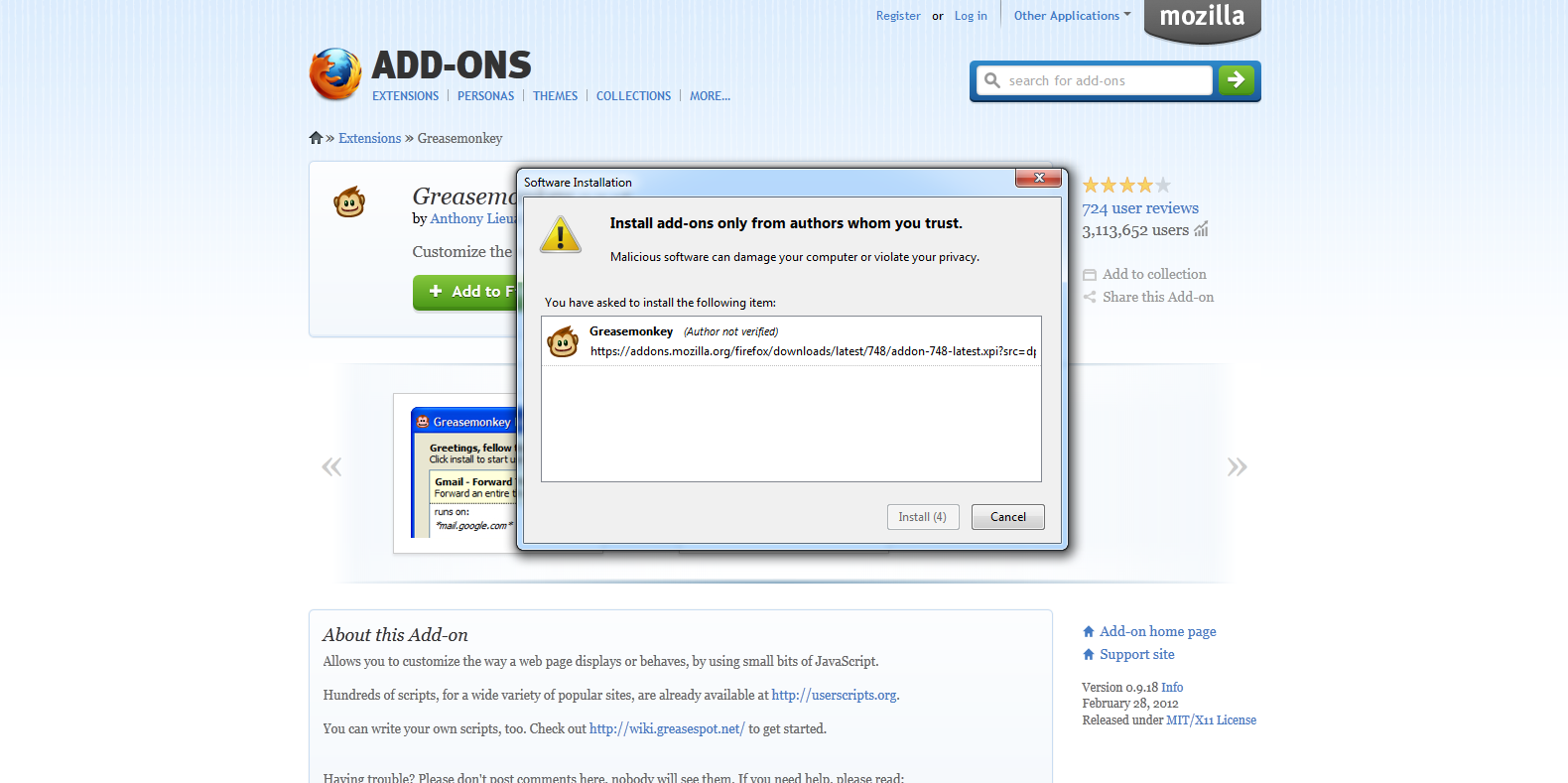Click the Greasemonkey icon in the install list
The image size is (1568, 783).
point(563,341)
